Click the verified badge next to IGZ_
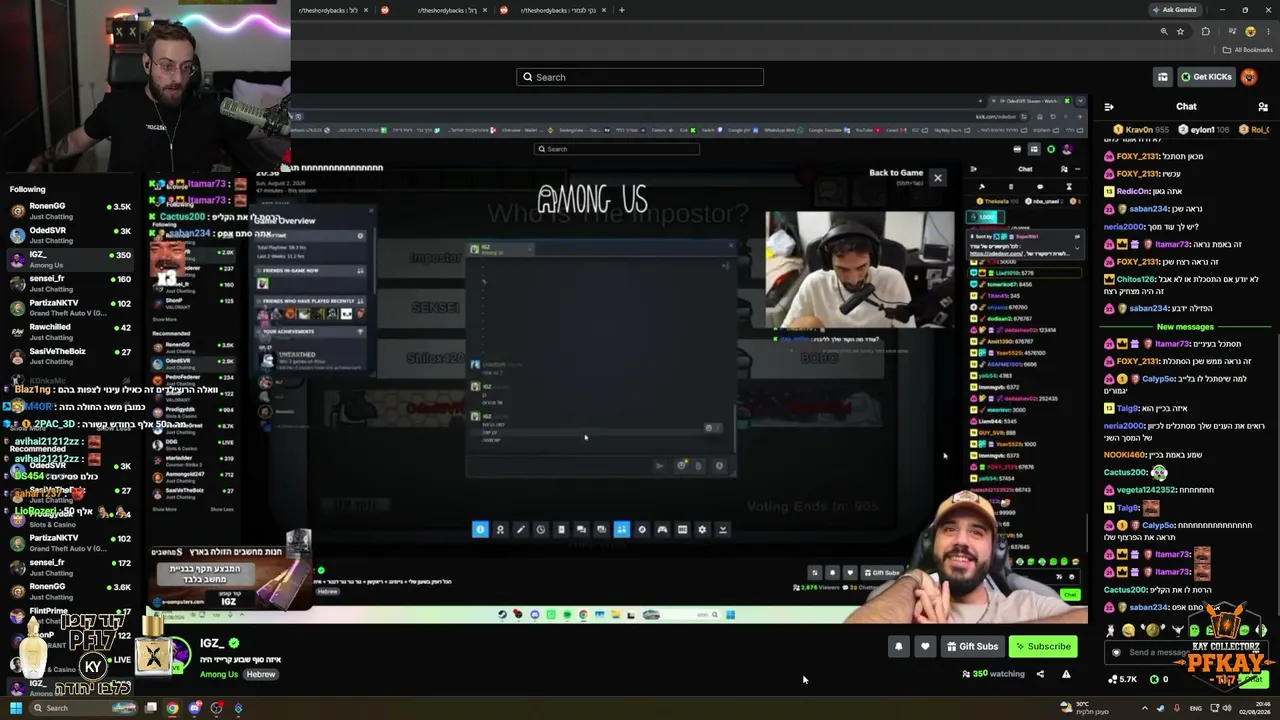1280x720 pixels. tap(234, 643)
